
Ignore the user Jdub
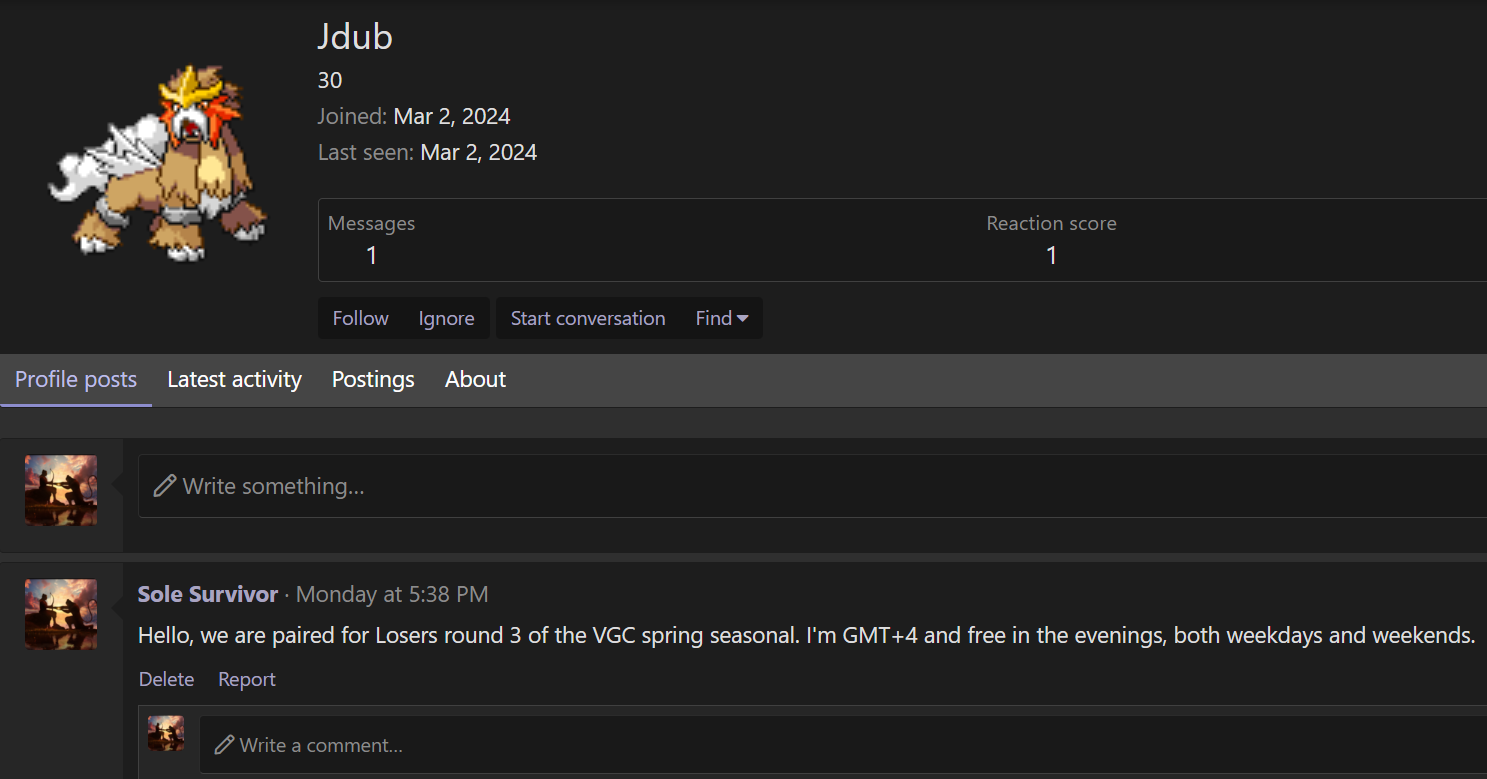click(446, 318)
